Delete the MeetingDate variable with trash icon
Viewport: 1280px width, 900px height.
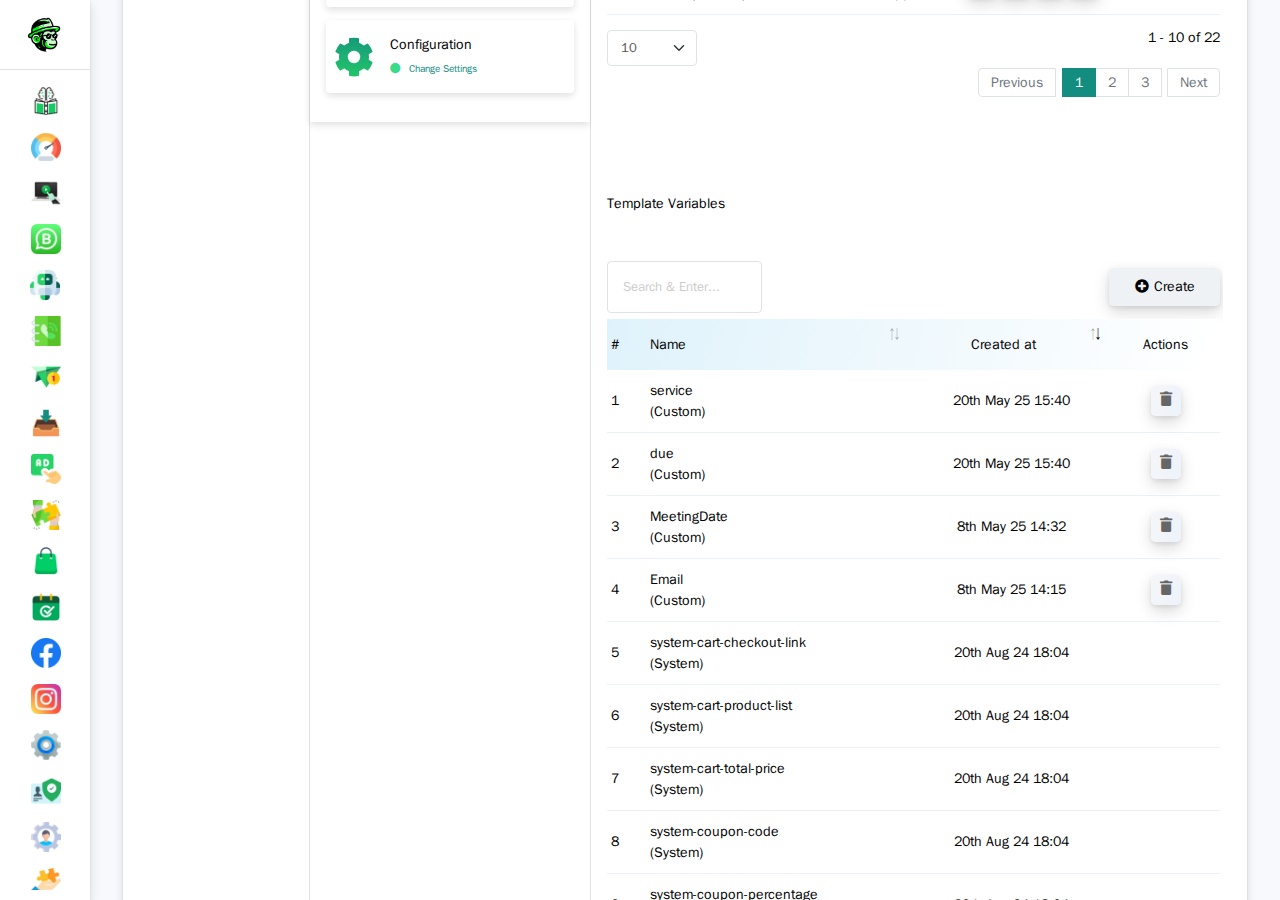(x=1166, y=526)
